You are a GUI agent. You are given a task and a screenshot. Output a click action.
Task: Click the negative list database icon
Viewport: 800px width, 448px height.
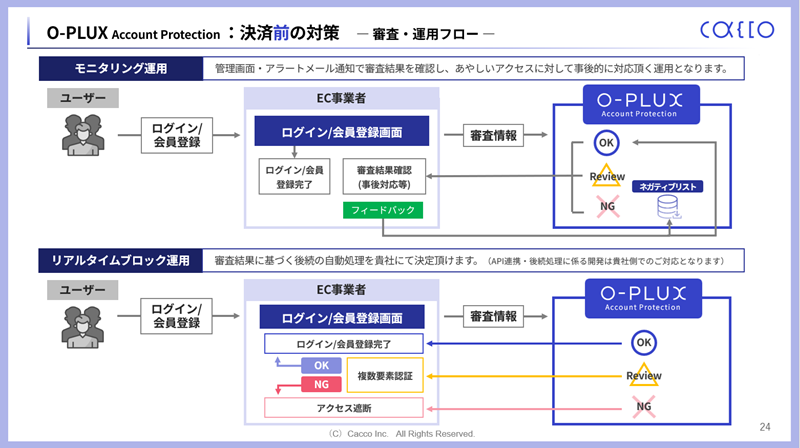pyautogui.click(x=667, y=207)
